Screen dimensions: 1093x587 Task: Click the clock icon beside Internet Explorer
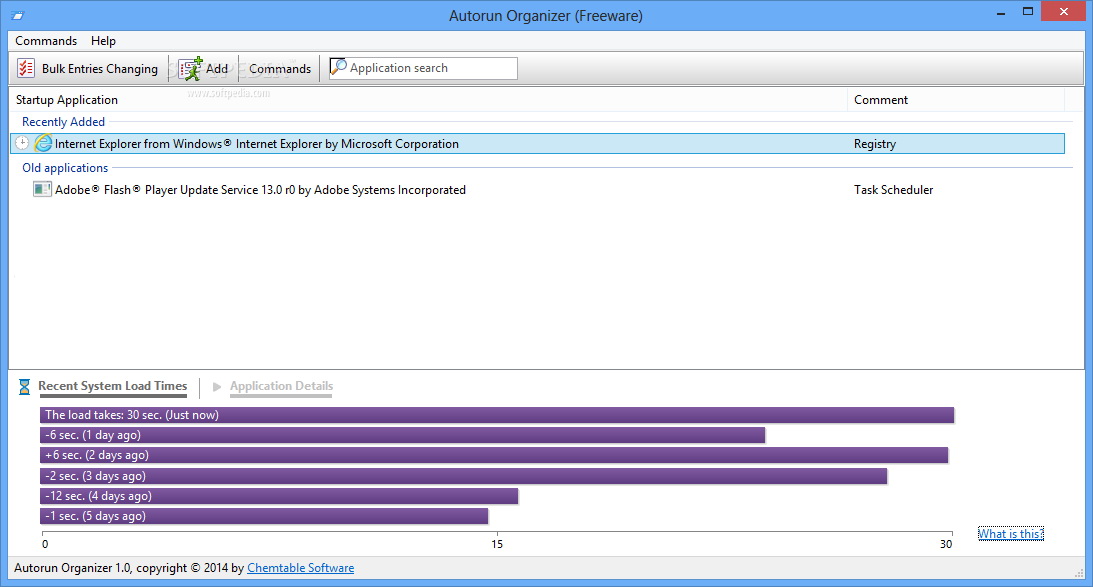click(23, 143)
